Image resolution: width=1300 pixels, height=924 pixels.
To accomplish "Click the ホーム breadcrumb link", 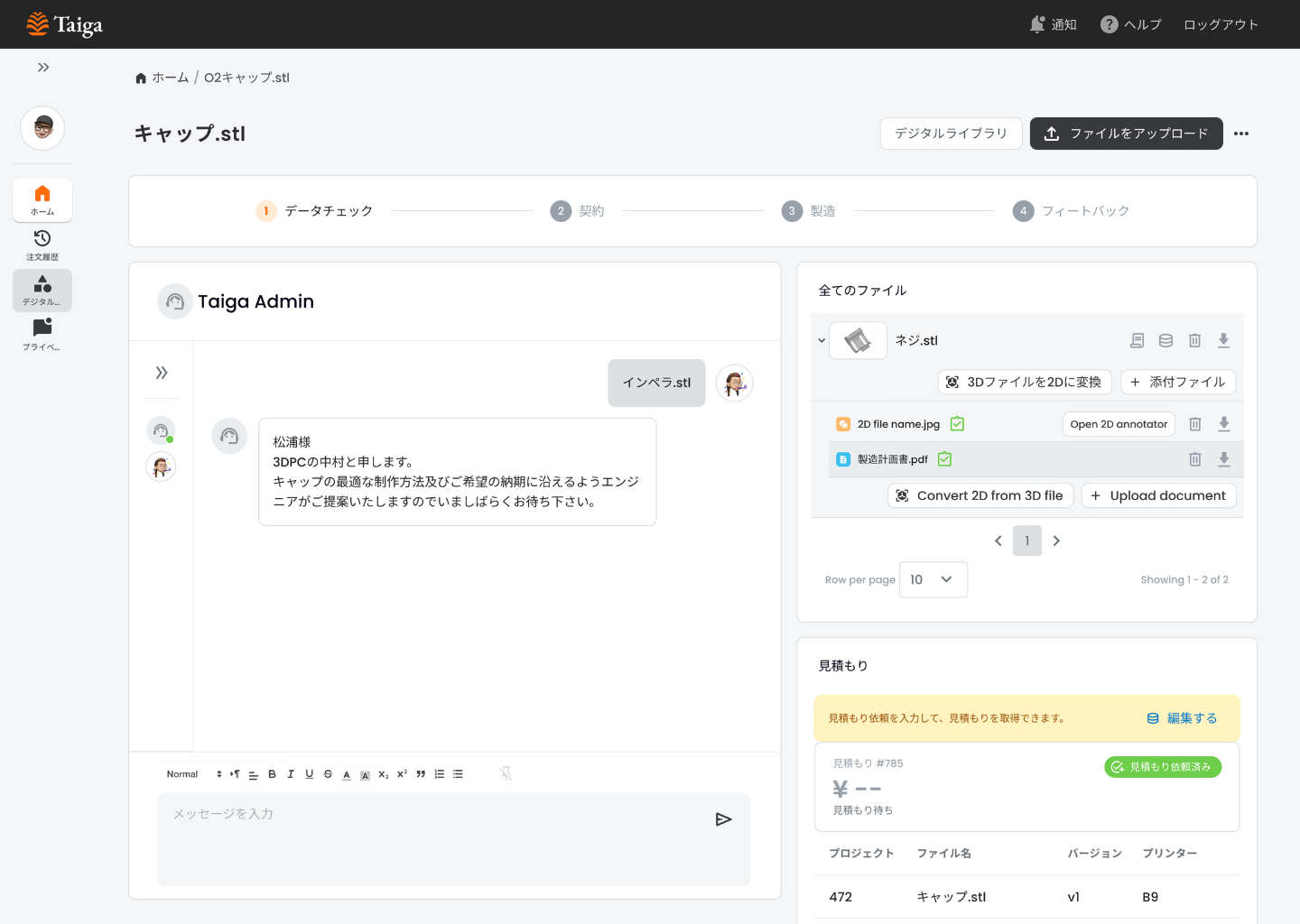I will coord(162,78).
